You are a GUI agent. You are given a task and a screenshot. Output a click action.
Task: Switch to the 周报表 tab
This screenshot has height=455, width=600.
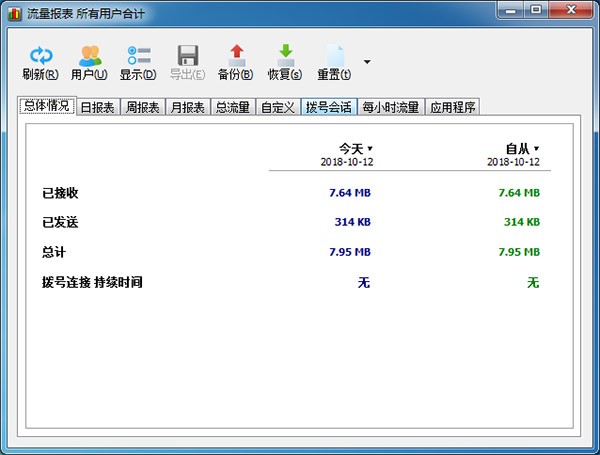click(142, 107)
